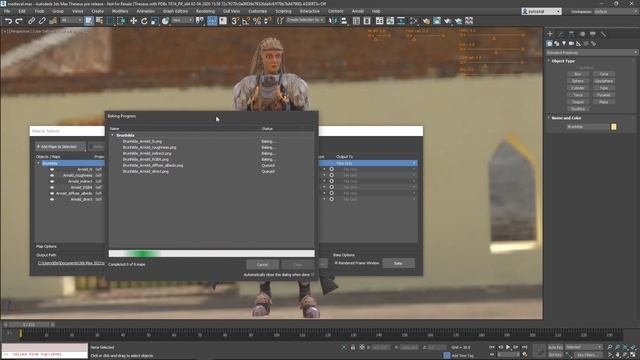Activate the Select and Rotate tool
This screenshot has width=640, height=360.
coord(144,20)
